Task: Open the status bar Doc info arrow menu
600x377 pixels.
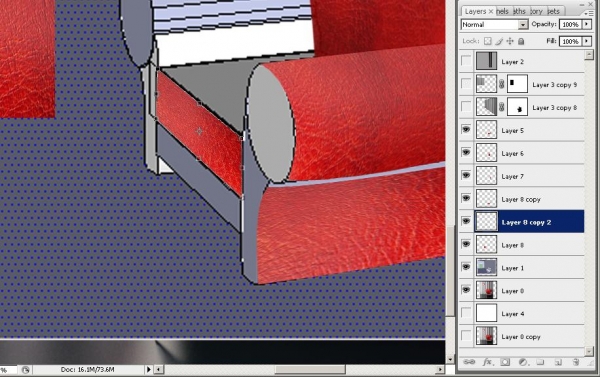Action: coord(149,370)
